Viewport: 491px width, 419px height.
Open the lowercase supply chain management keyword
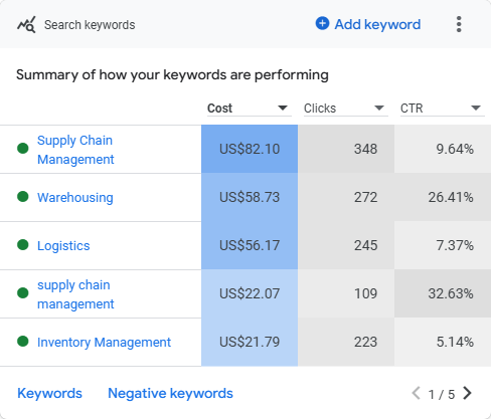(76, 294)
